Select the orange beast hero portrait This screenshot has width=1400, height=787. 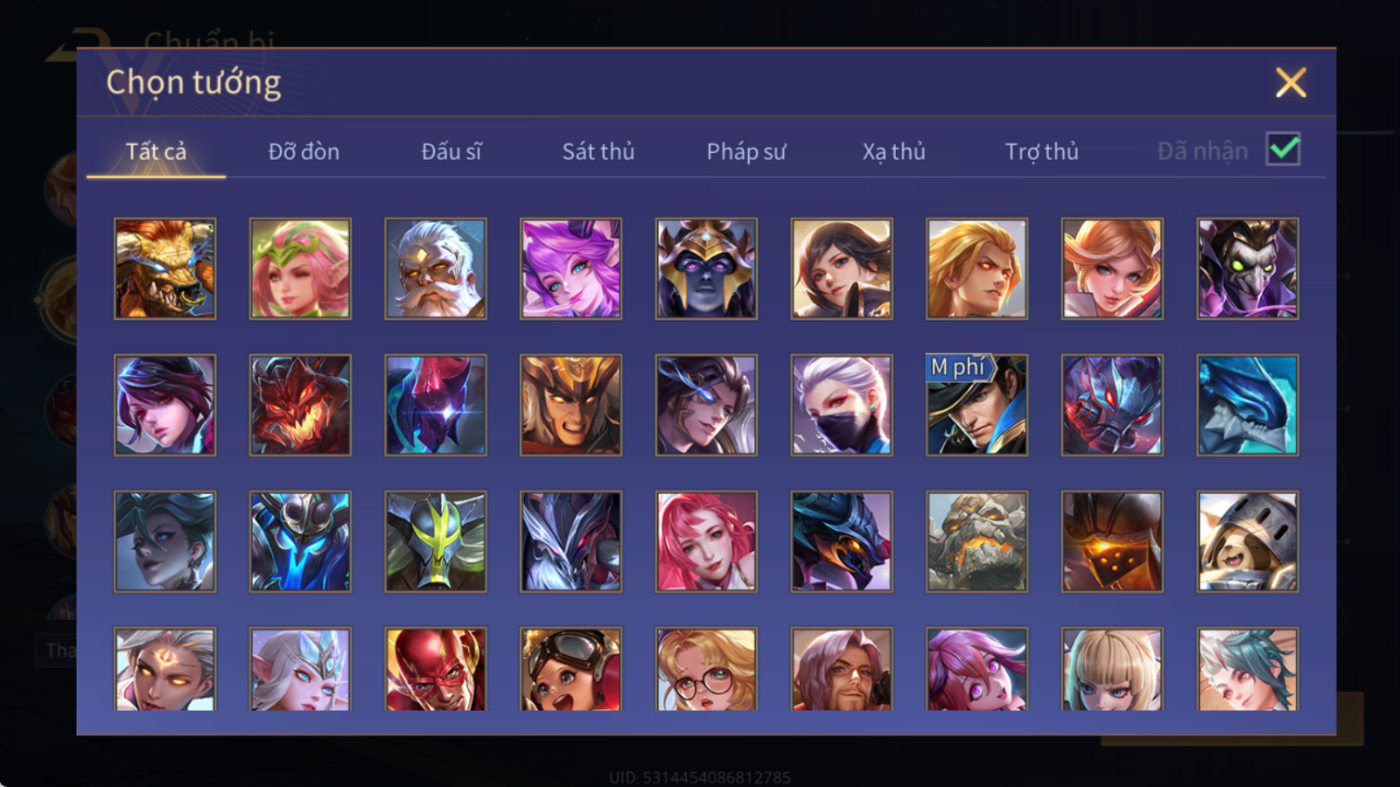click(165, 269)
